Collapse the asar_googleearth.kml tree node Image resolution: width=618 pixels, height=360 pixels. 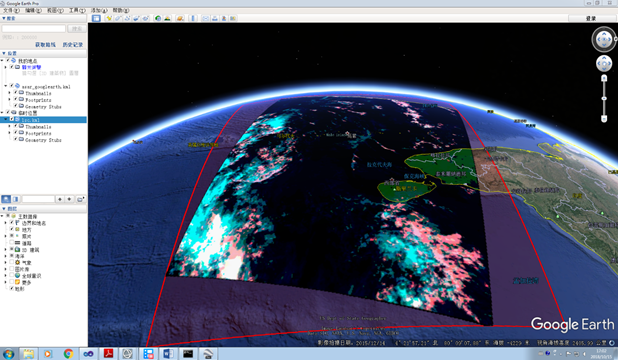[6, 86]
